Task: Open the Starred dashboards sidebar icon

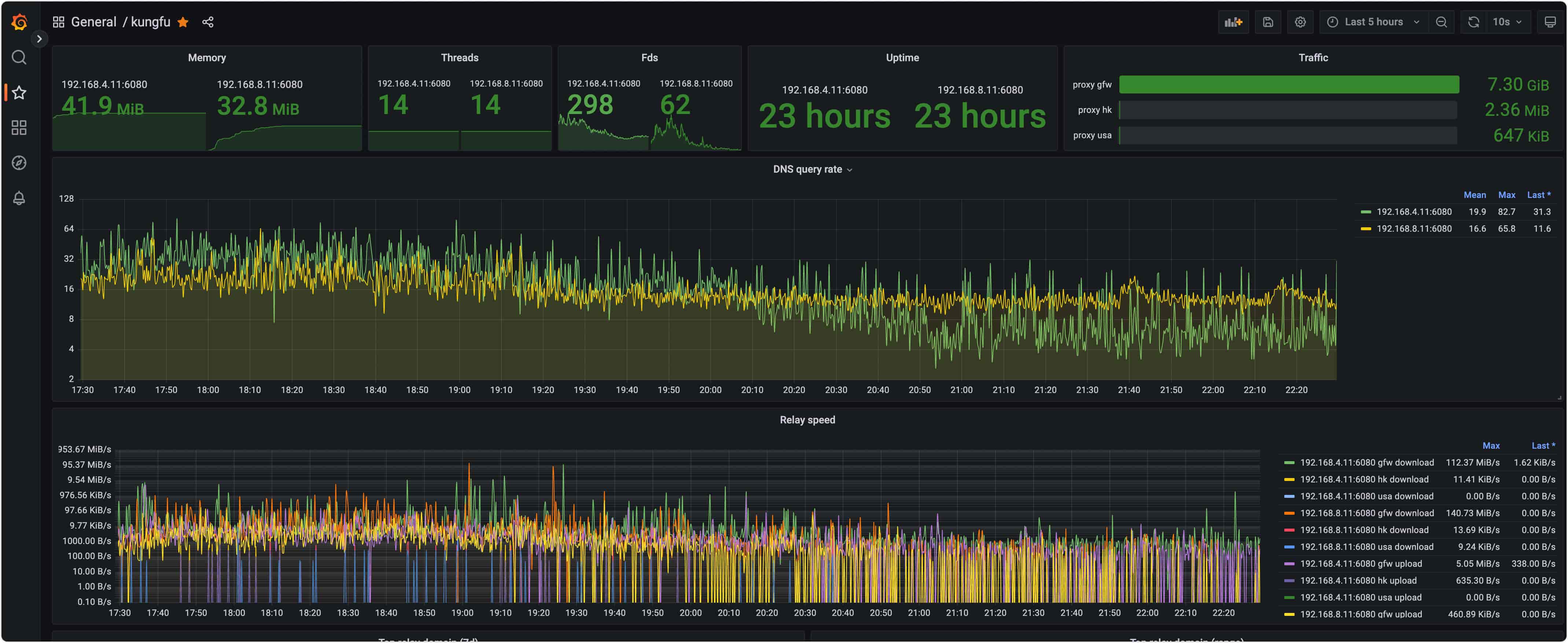Action: 19,92
